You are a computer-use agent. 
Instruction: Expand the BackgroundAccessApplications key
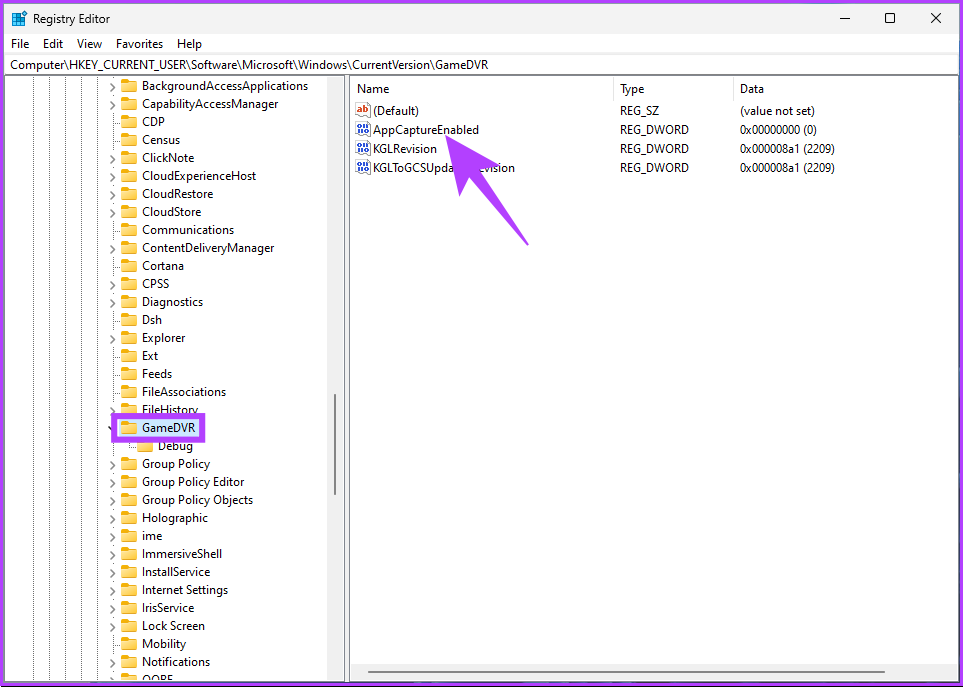tap(112, 86)
